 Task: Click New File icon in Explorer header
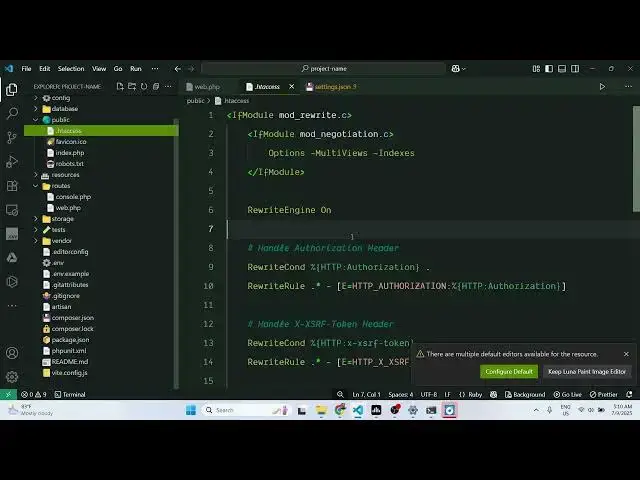tap(120, 87)
